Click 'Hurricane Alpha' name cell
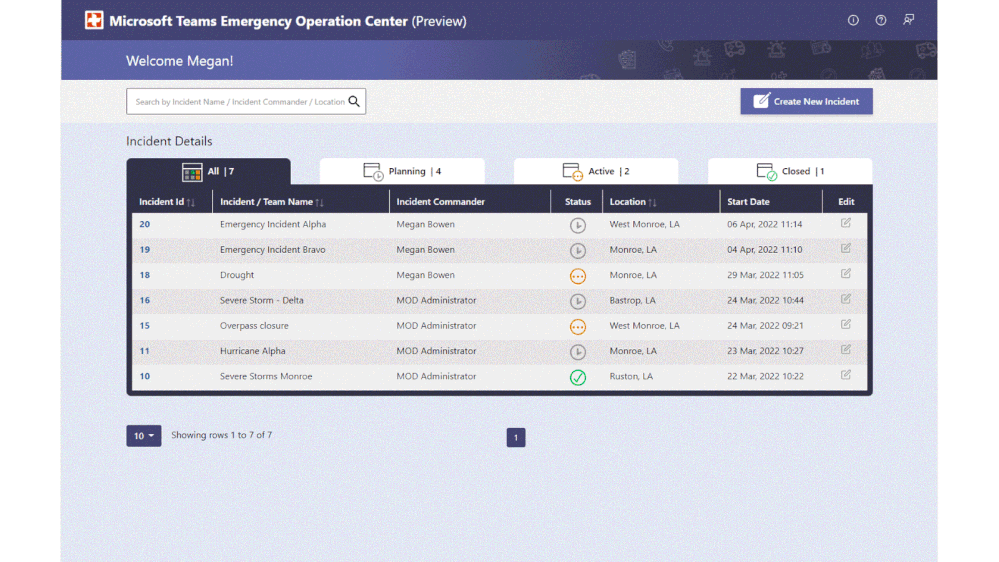 [x=253, y=351]
